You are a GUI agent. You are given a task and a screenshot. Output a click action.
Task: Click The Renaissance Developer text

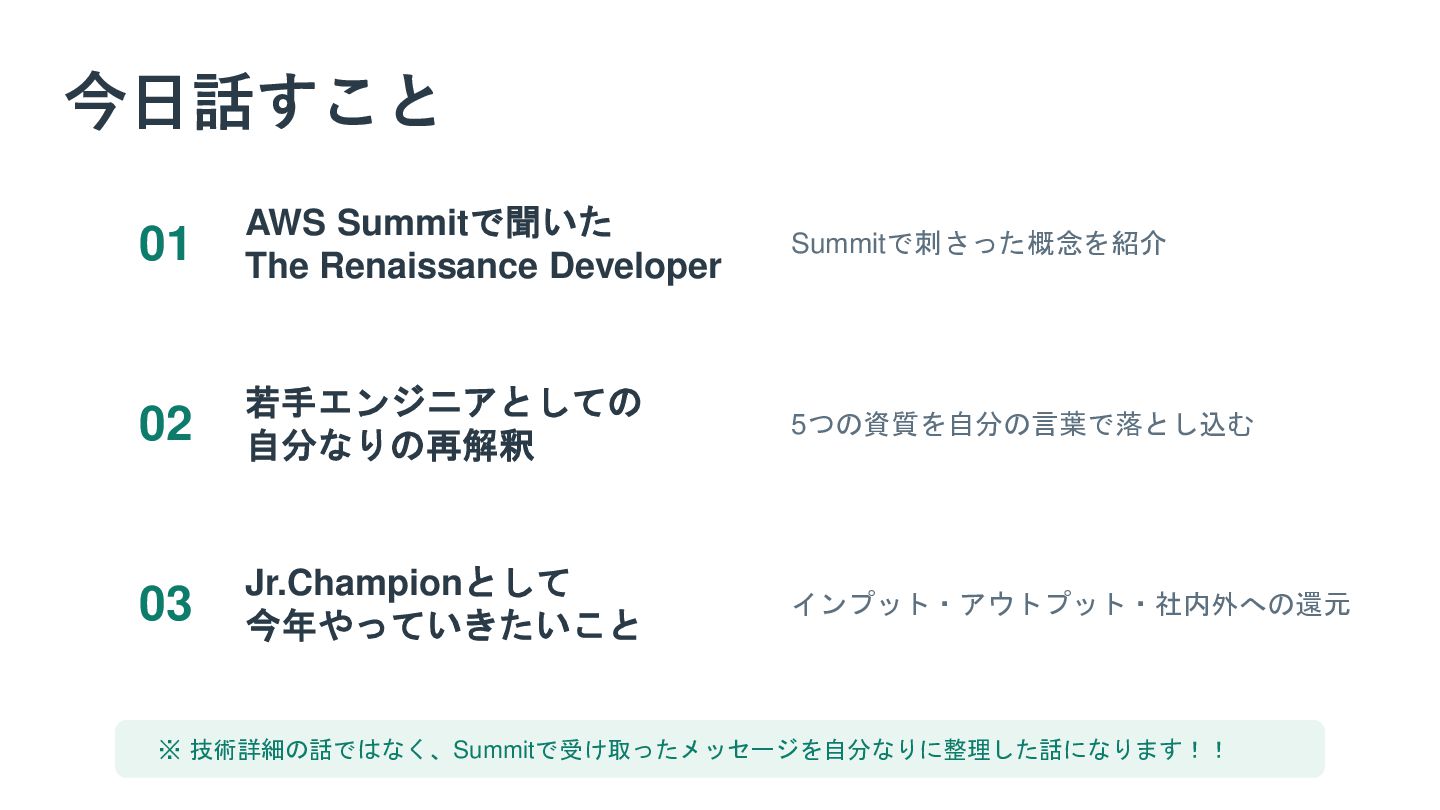pos(483,267)
